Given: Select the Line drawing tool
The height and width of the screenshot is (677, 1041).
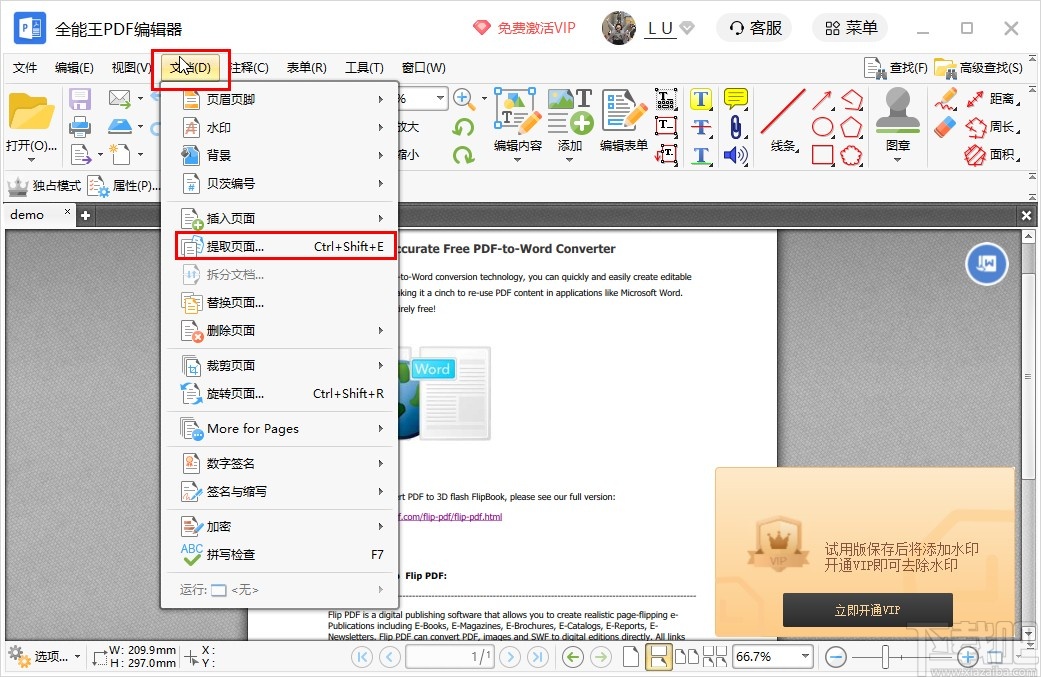Looking at the screenshot, I should (783, 119).
